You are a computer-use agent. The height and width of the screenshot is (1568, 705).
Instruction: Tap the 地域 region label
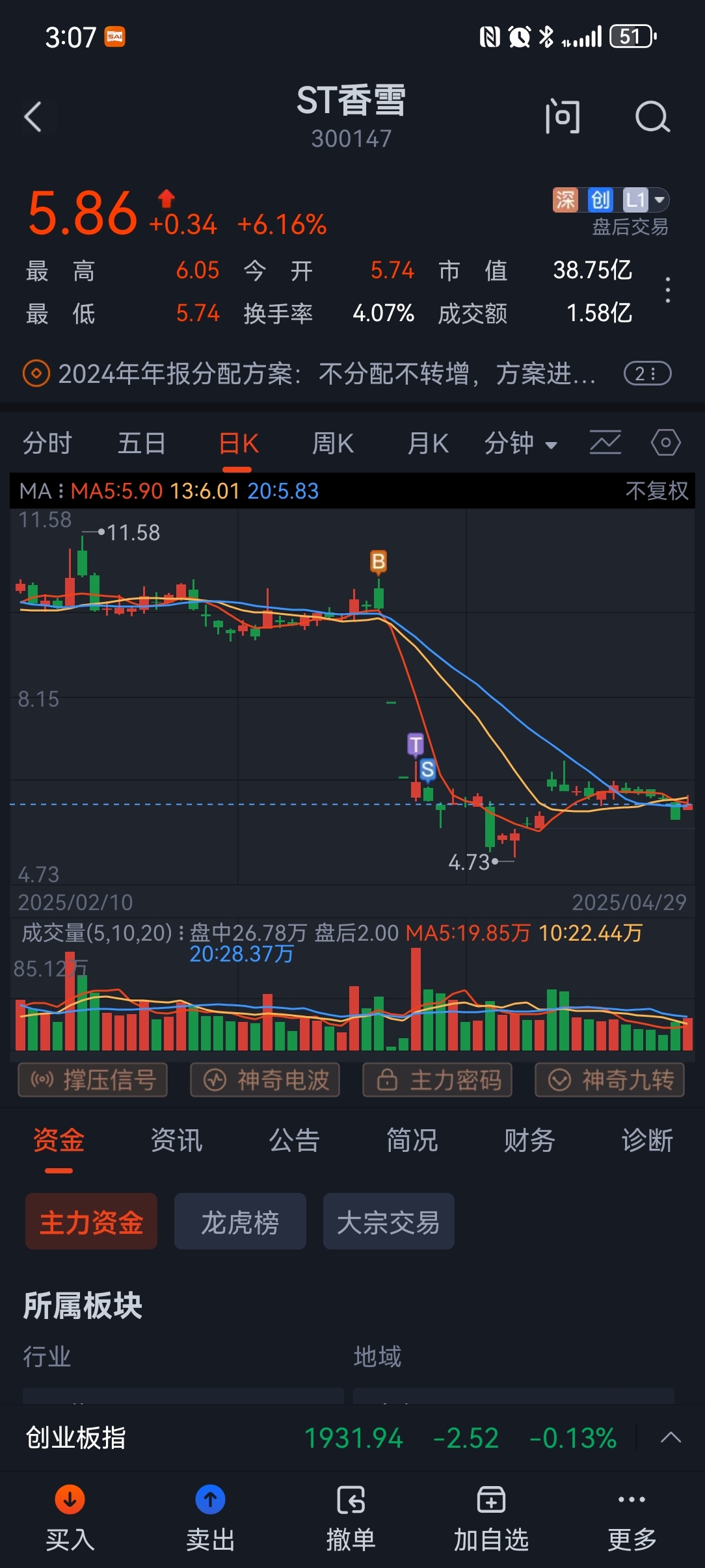click(377, 1357)
